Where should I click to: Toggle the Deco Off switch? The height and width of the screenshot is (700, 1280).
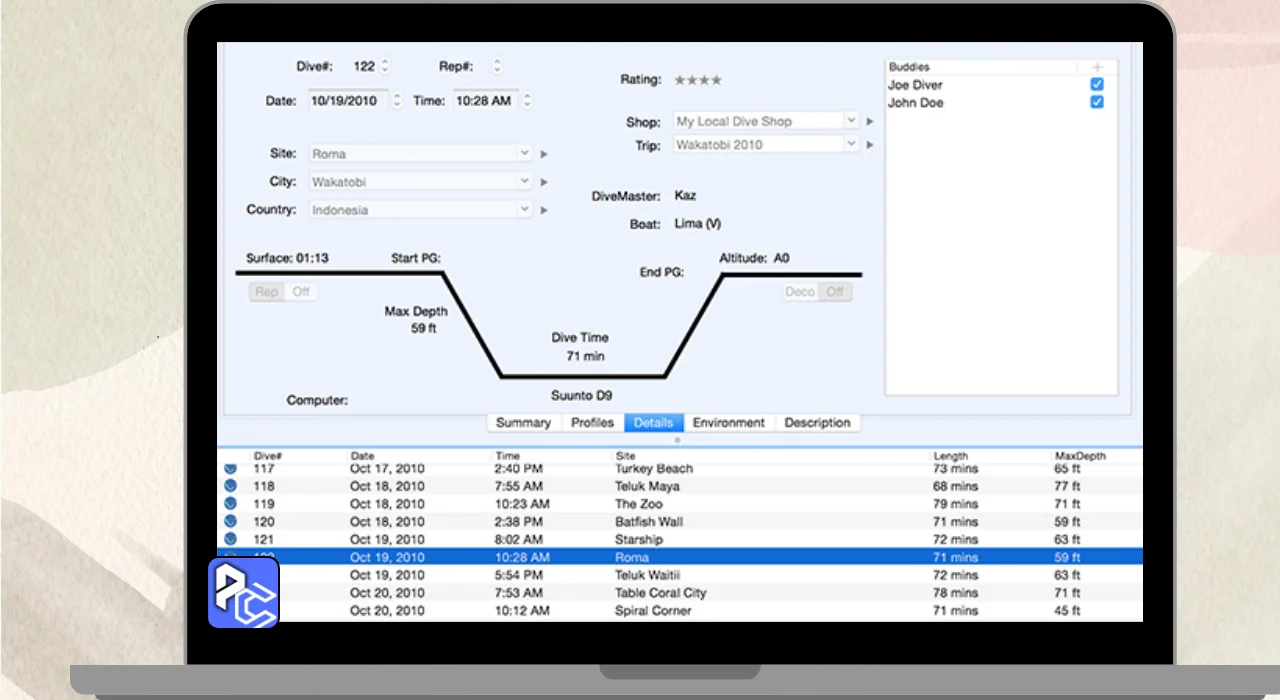[x=834, y=292]
